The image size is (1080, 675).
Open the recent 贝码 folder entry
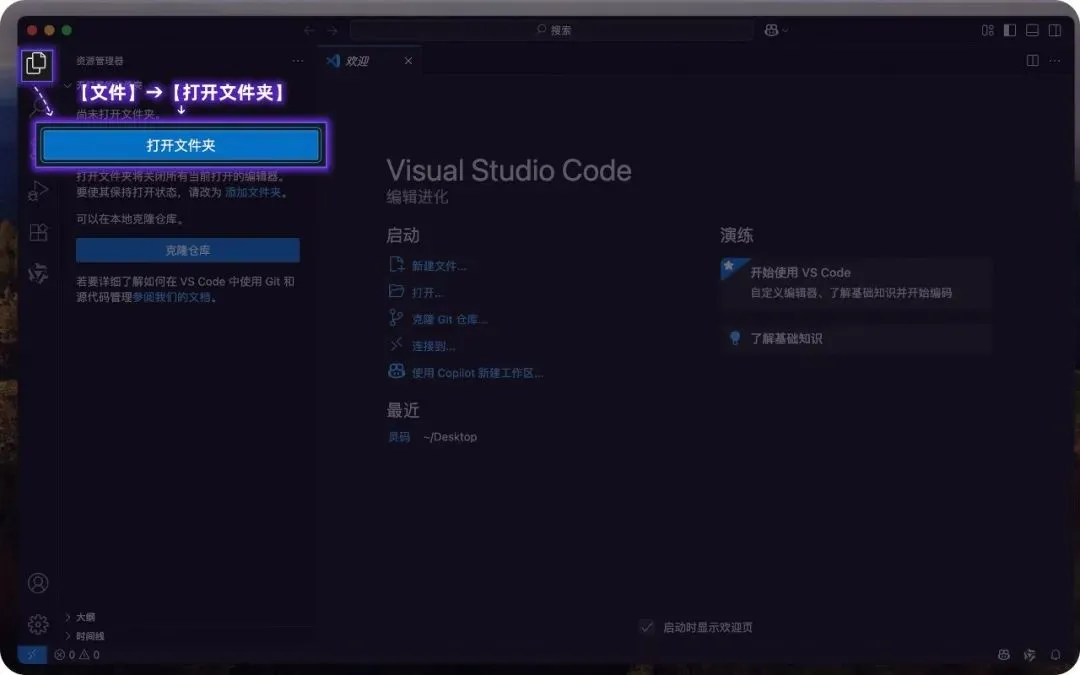coord(399,437)
